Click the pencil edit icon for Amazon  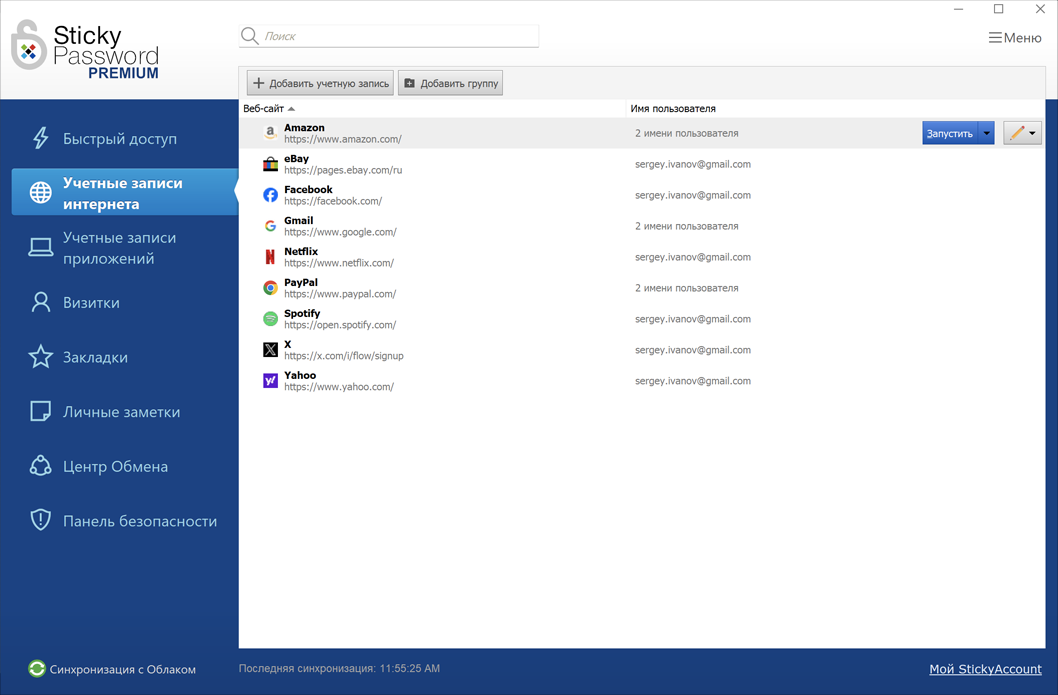(1016, 133)
